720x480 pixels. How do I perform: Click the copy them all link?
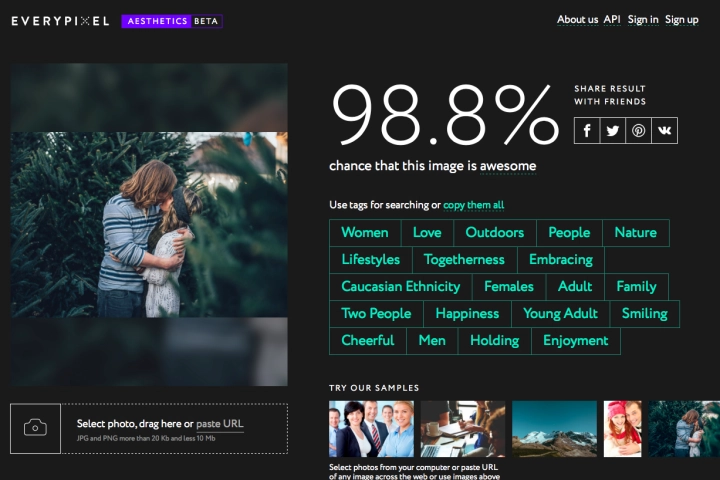point(474,205)
